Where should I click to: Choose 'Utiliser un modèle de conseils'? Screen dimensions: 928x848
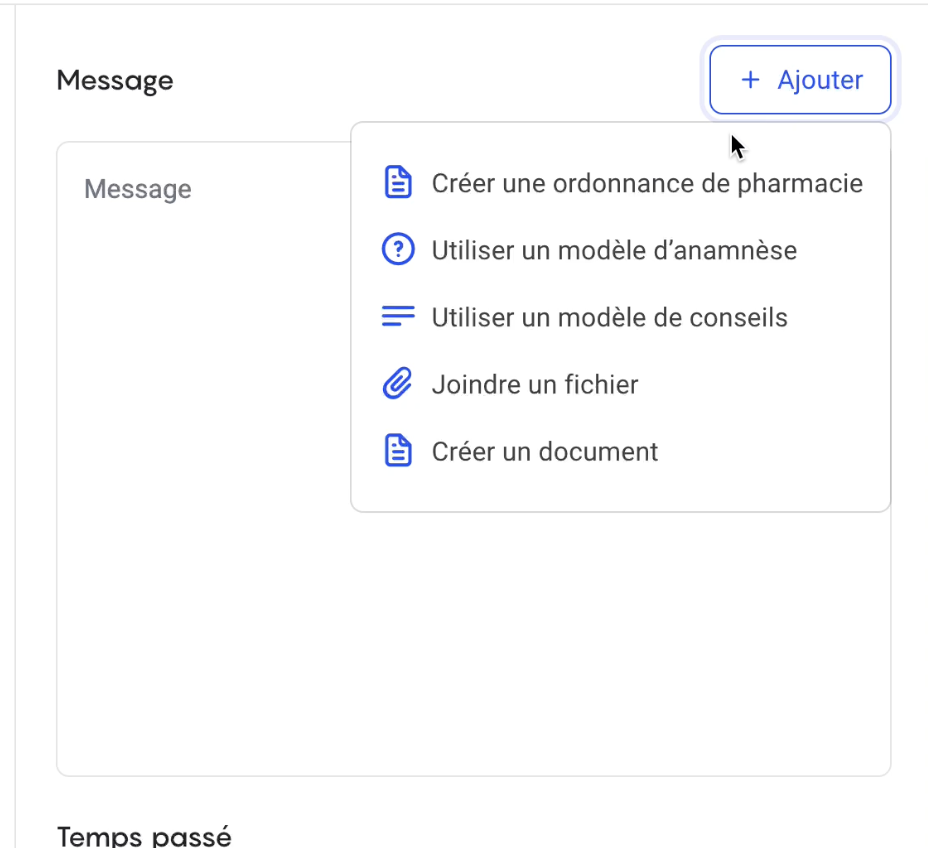click(609, 317)
